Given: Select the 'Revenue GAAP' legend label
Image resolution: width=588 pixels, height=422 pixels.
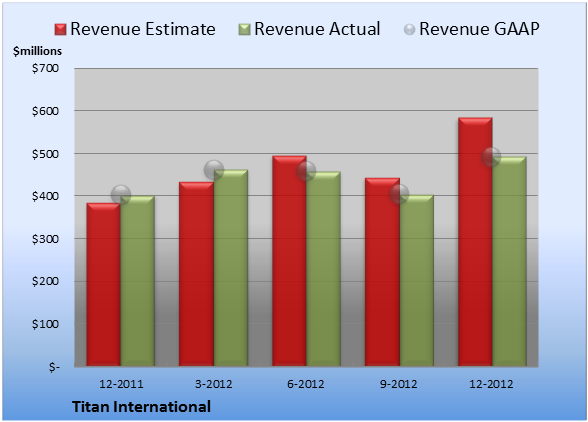Looking at the screenshot, I should (x=479, y=29).
